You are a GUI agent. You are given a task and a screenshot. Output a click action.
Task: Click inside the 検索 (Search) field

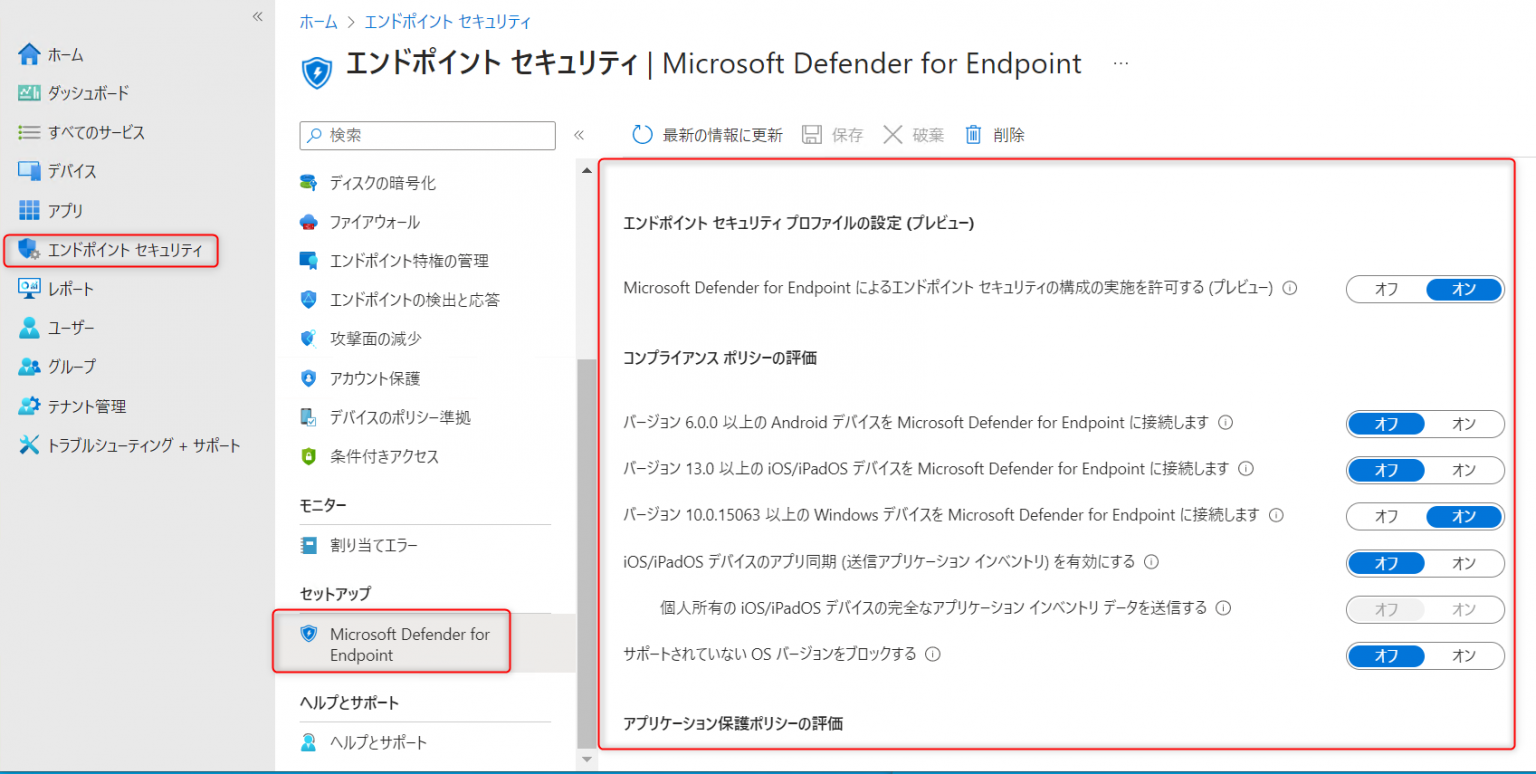coord(427,135)
